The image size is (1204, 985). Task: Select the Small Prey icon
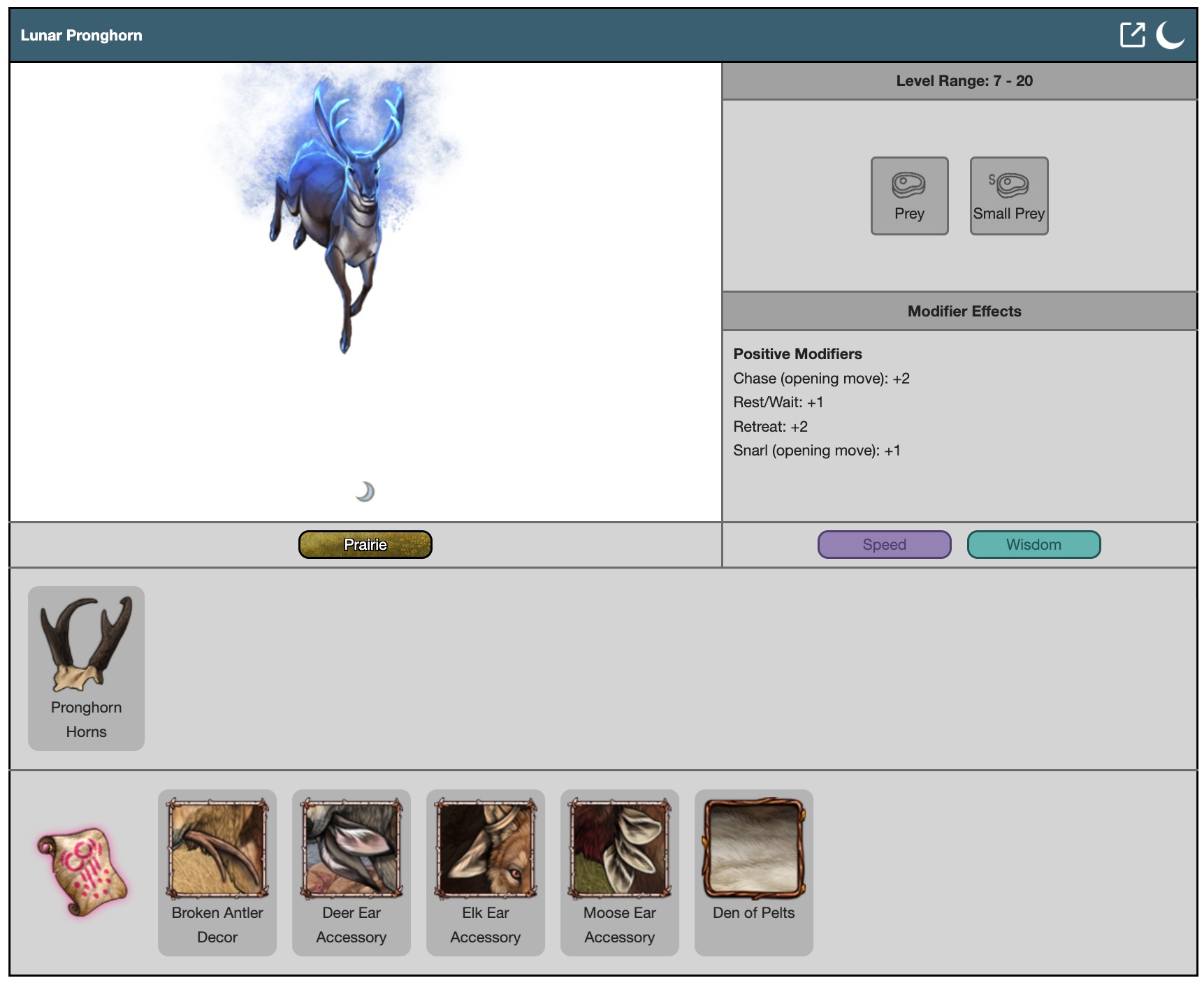pyautogui.click(x=1008, y=196)
